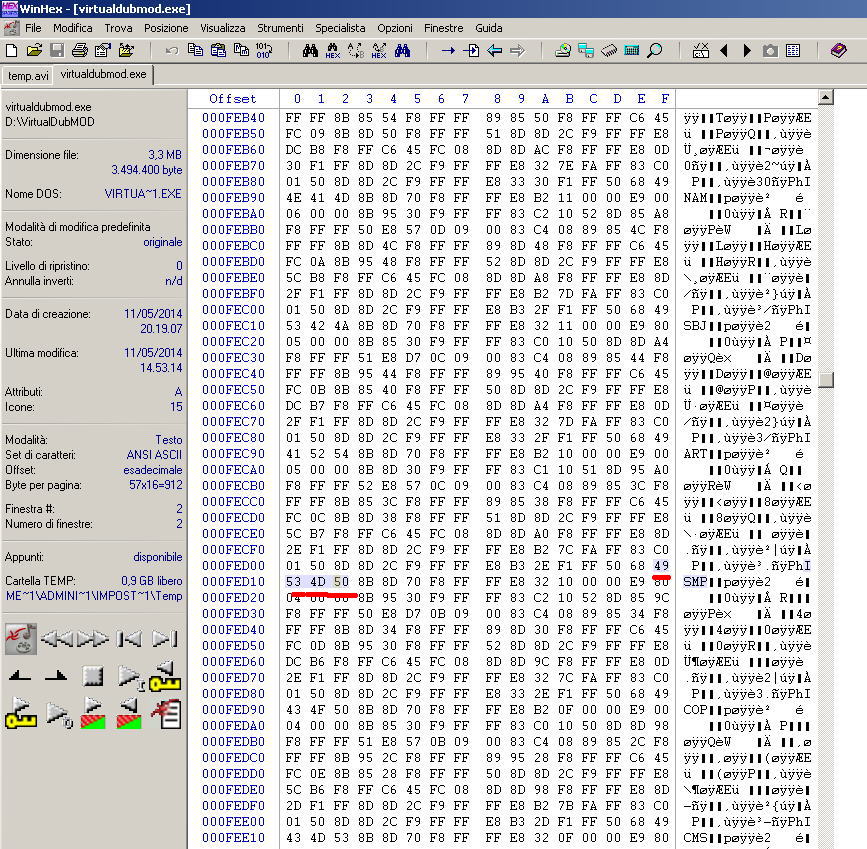Click the Go To Offset arrow icon

(x=447, y=50)
